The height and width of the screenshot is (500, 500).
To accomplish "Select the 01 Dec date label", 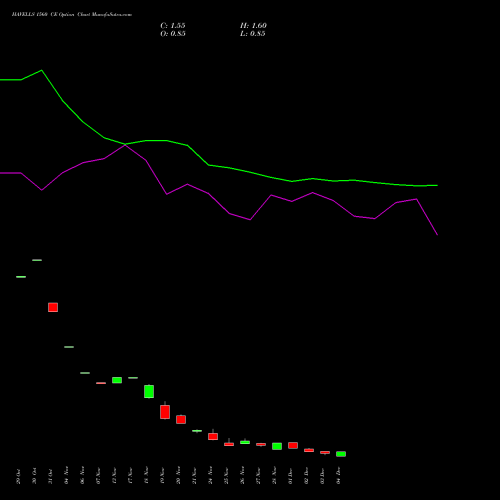I will point(290,476).
